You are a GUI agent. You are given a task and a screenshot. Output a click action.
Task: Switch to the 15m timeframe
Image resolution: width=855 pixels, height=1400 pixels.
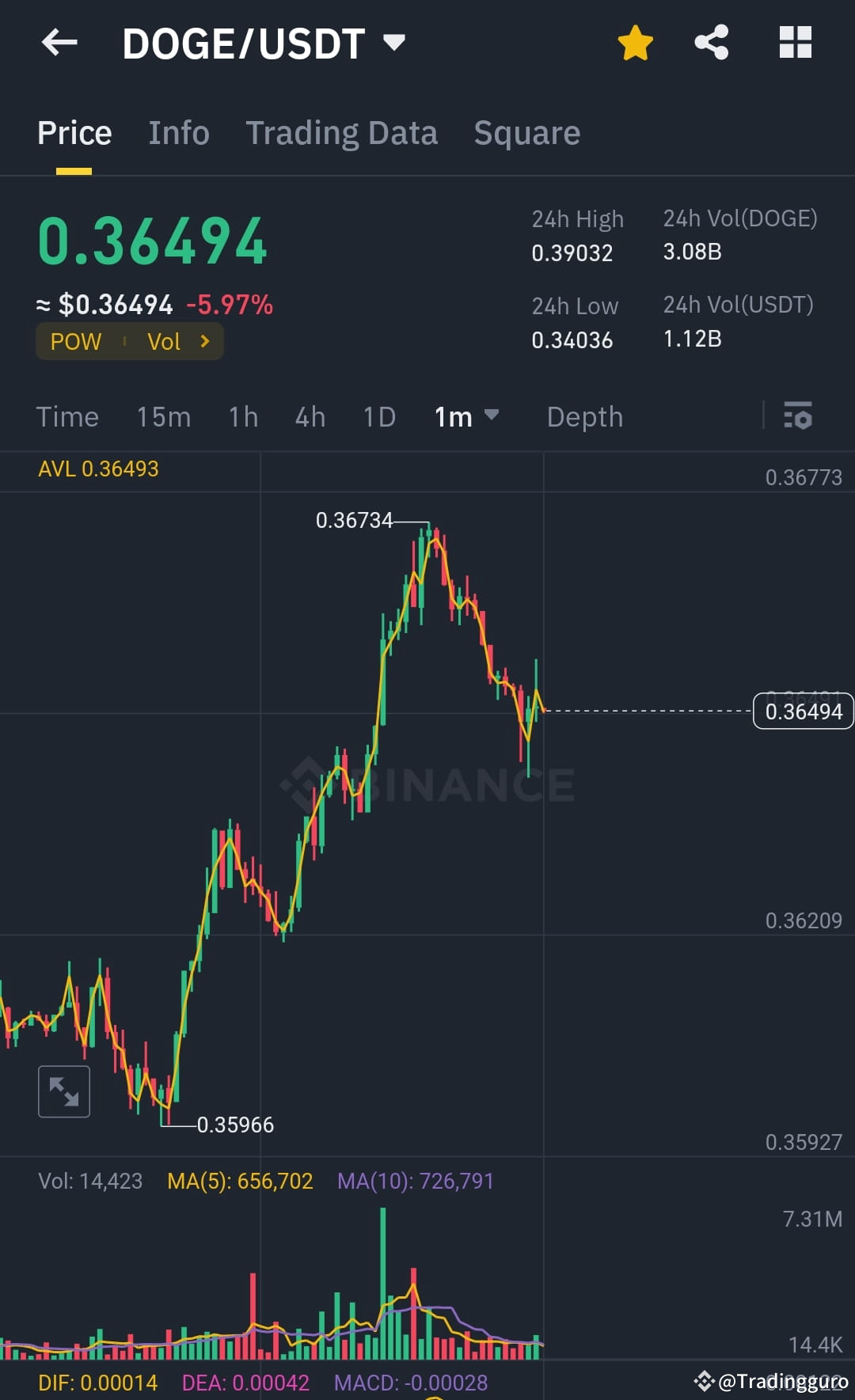[x=163, y=416]
